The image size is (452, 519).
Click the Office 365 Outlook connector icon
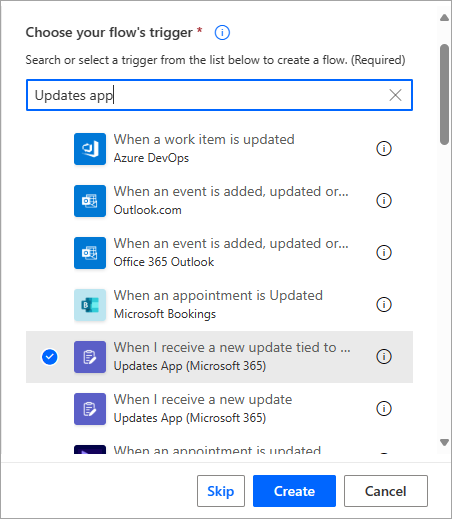pyautogui.click(x=90, y=253)
